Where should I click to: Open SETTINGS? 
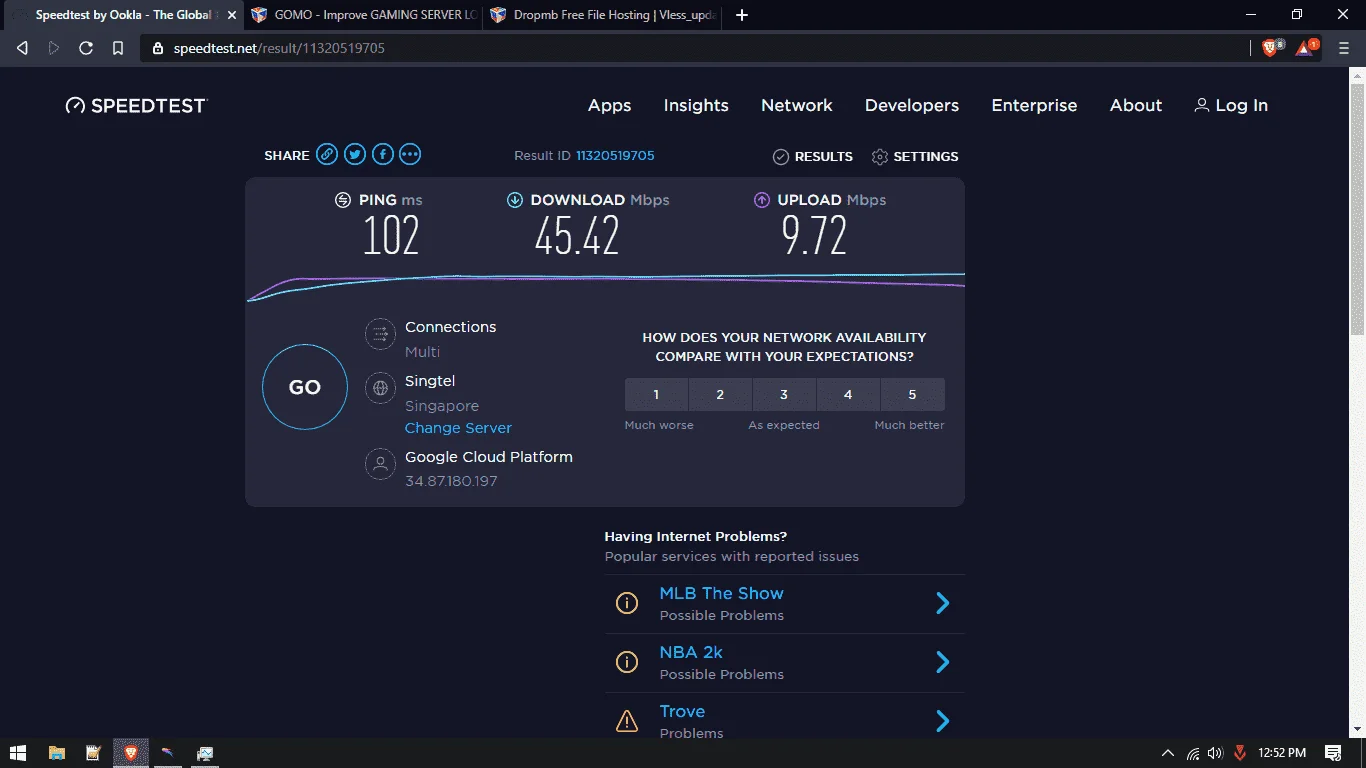coord(915,156)
